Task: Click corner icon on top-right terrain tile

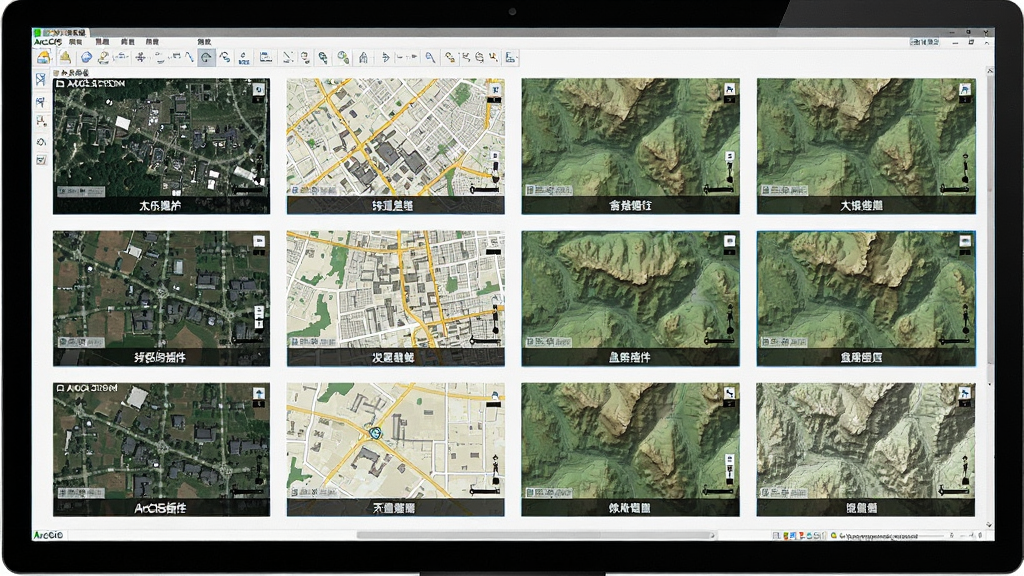Action: tap(965, 89)
